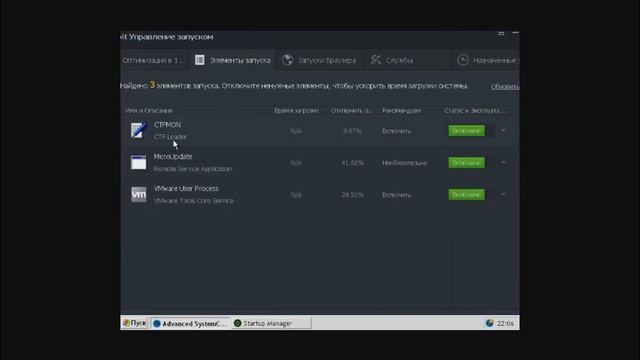Click the Необязательно recommendation for MicroUpdate
Viewport: 640px width, 360px height.
point(405,163)
